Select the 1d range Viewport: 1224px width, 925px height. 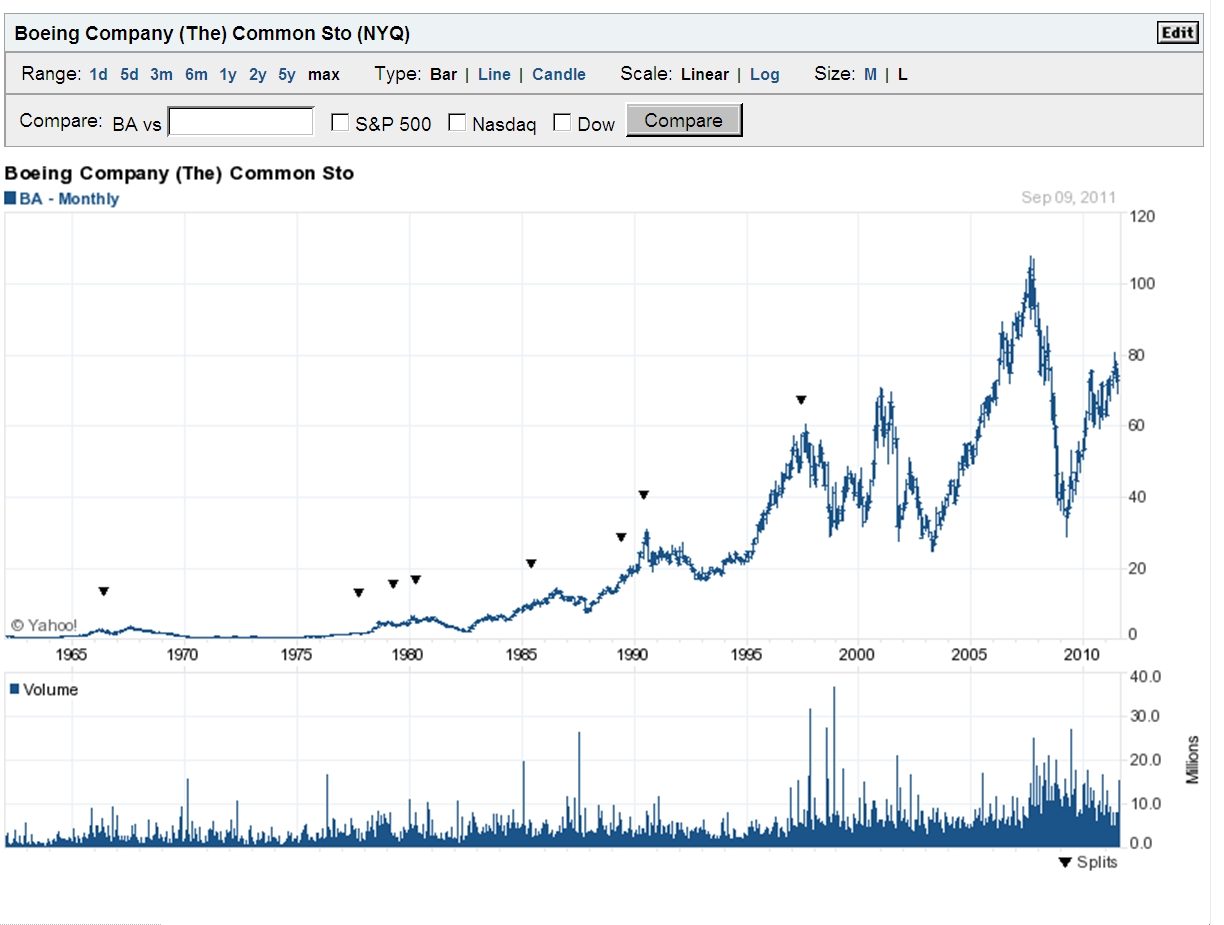point(99,74)
